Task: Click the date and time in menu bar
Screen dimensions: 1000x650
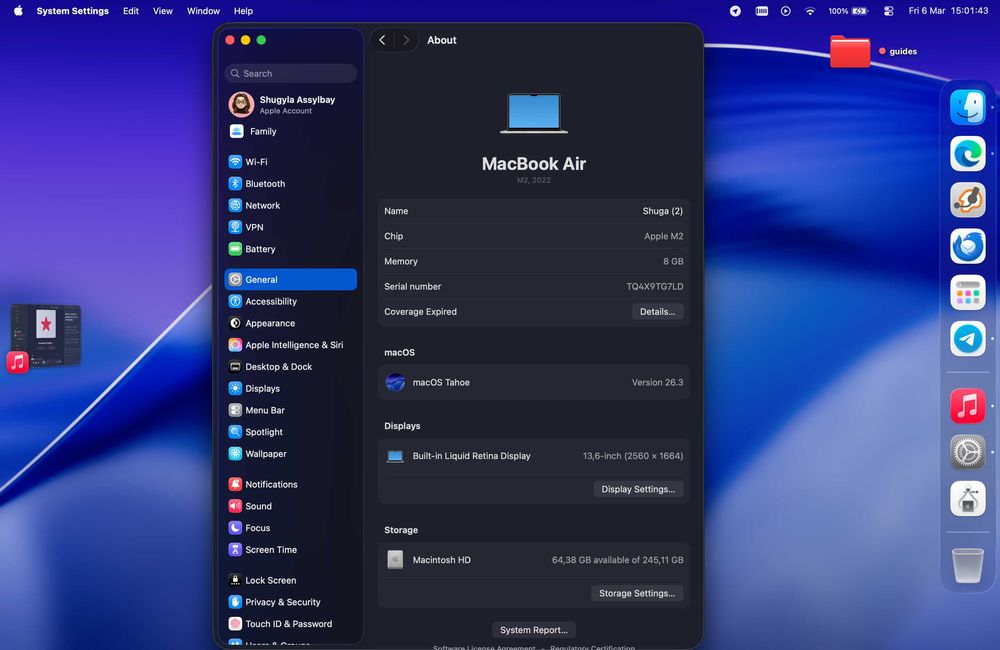Action: (948, 11)
